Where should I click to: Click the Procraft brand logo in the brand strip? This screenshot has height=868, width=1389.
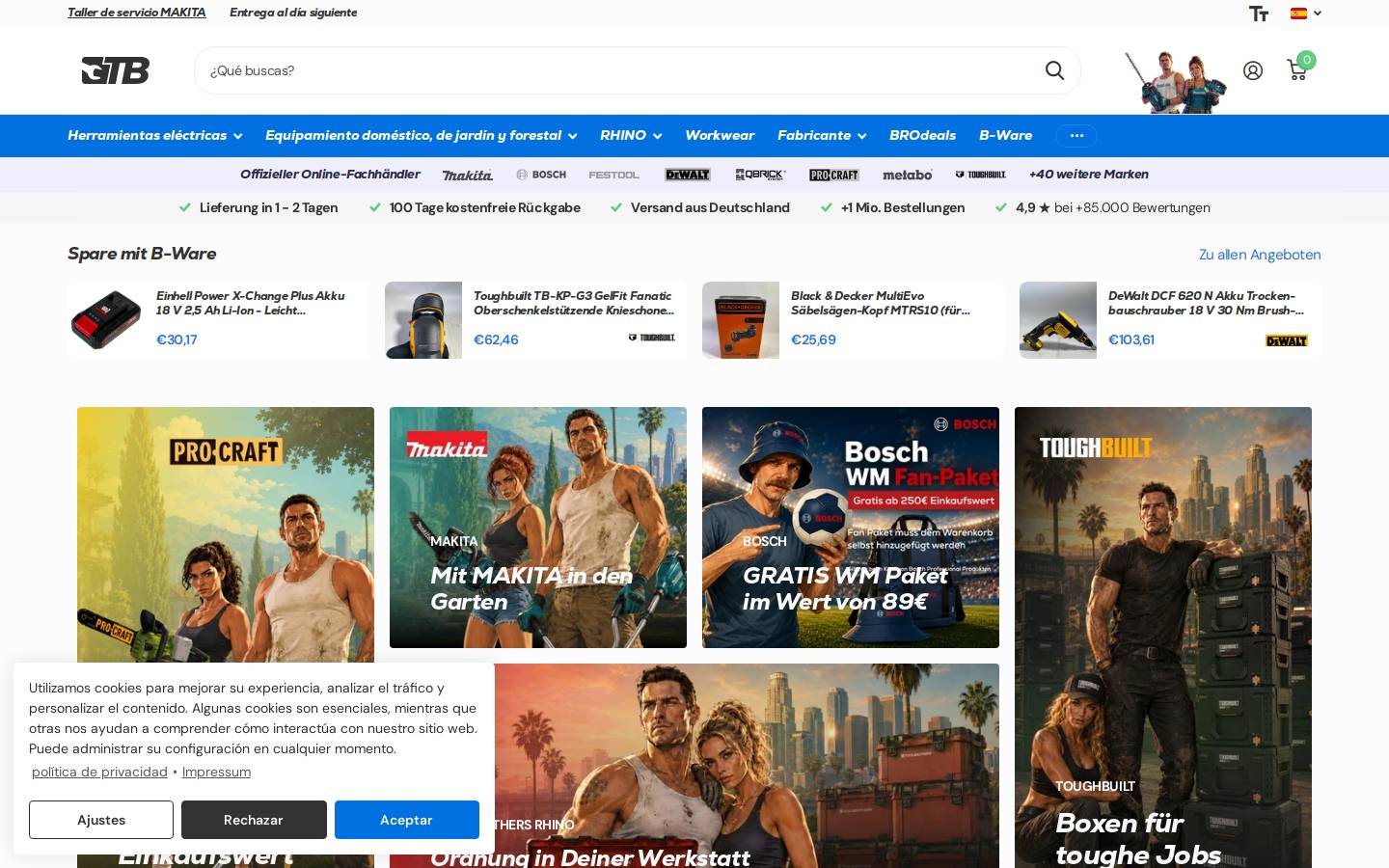834,175
